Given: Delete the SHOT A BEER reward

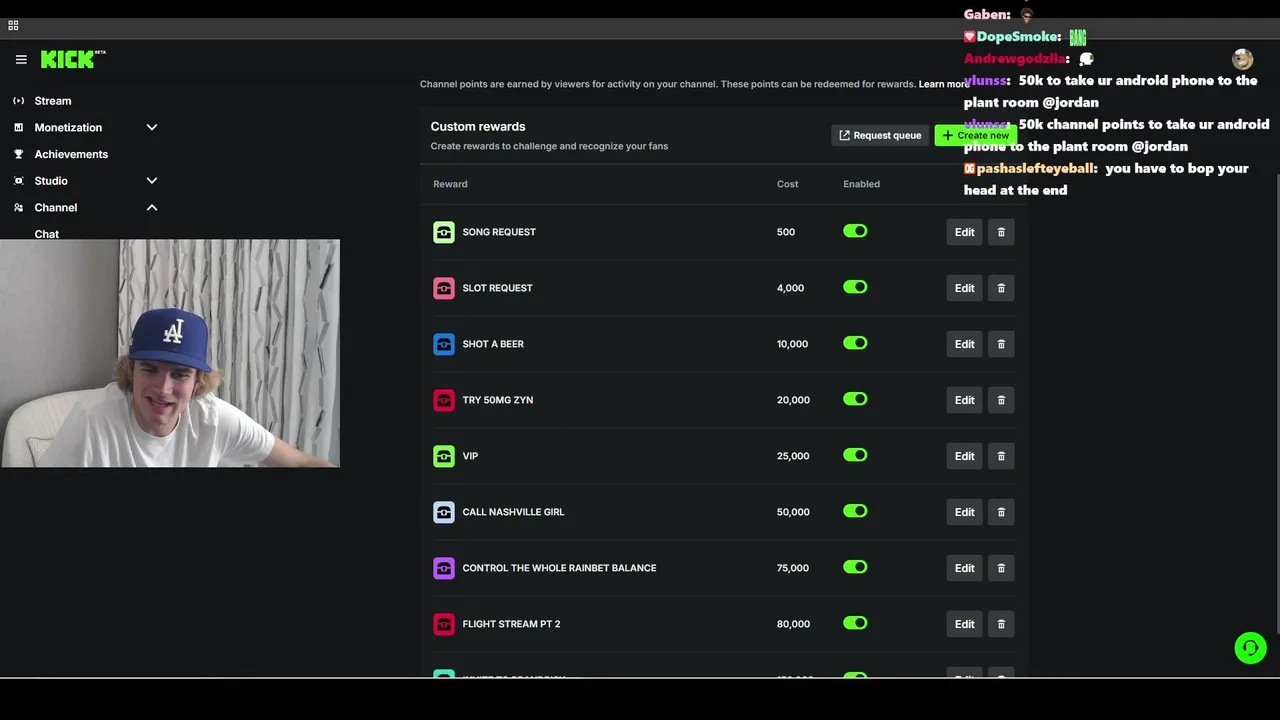Looking at the screenshot, I should click(1001, 344).
